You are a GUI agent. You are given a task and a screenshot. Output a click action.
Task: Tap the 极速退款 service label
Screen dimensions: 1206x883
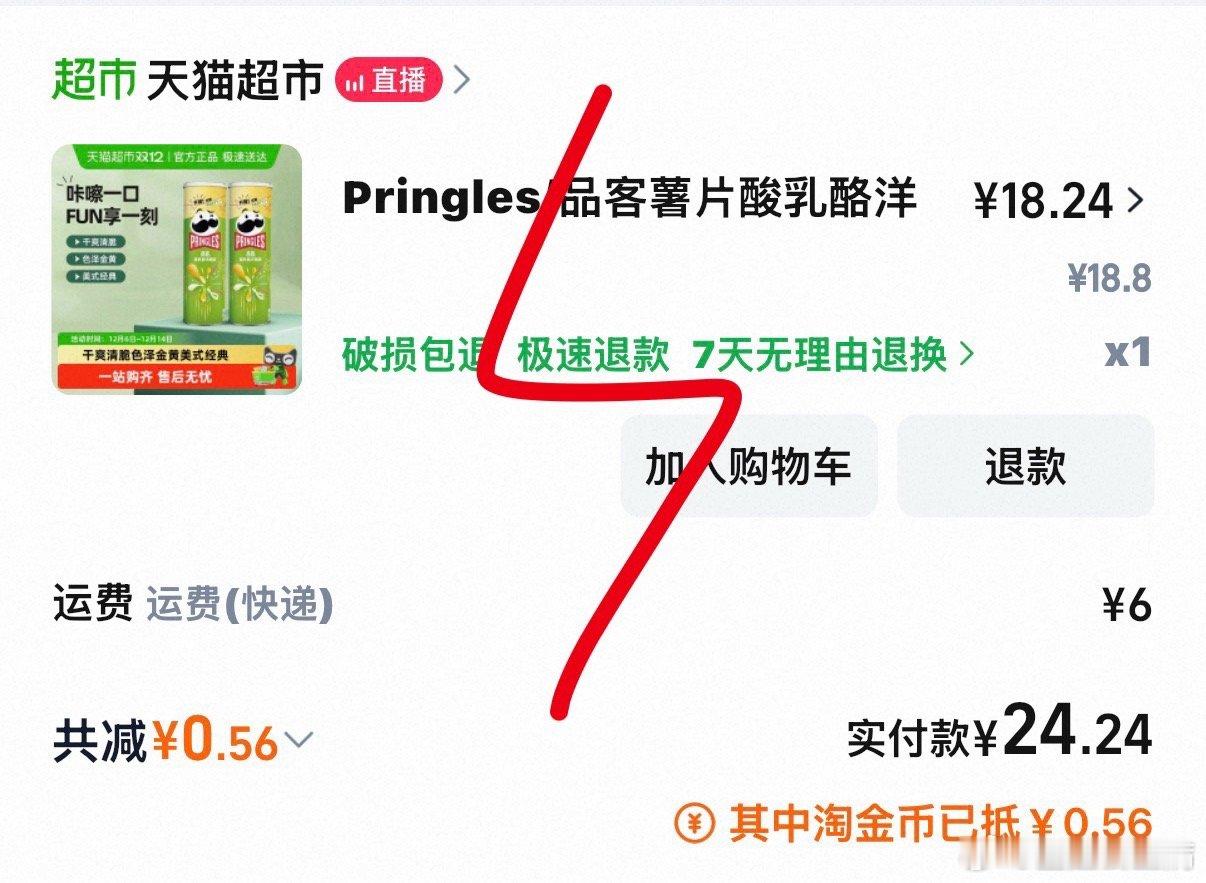tap(593, 353)
